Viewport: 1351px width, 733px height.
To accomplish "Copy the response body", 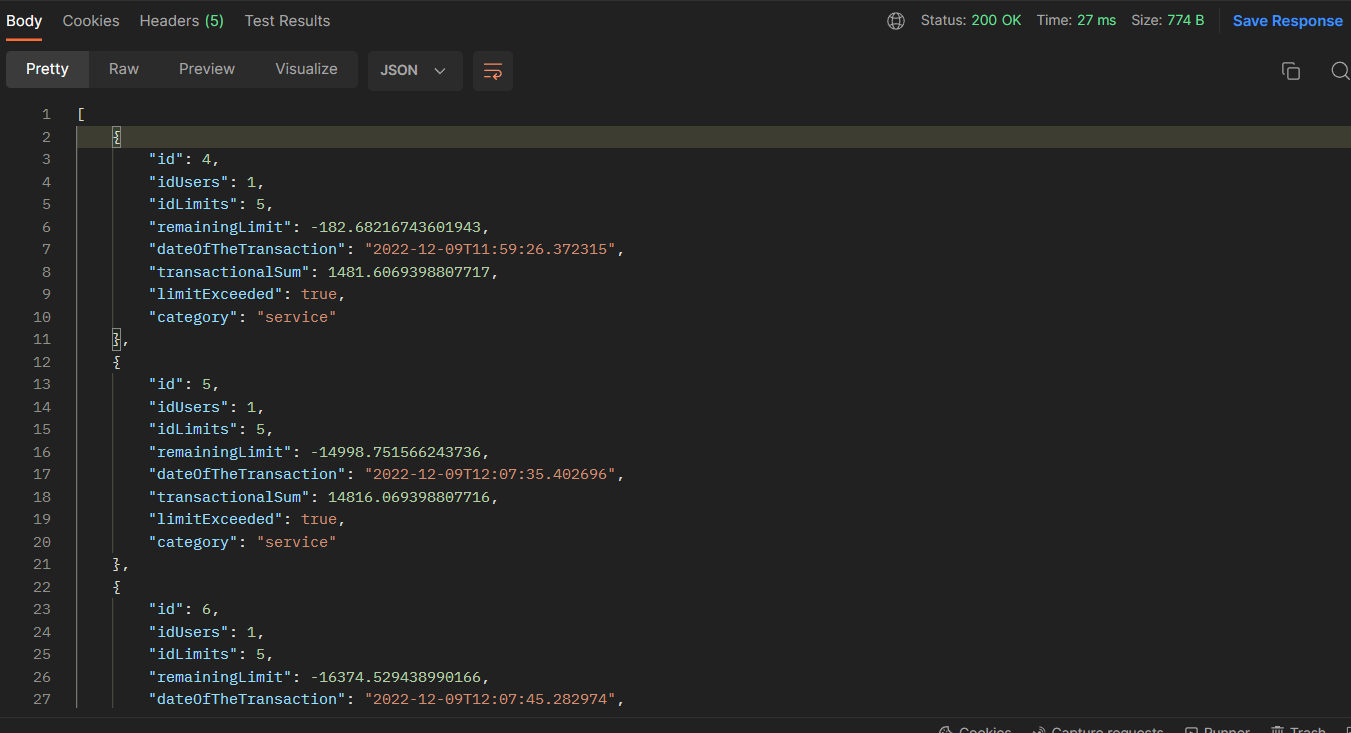I will tap(1291, 71).
